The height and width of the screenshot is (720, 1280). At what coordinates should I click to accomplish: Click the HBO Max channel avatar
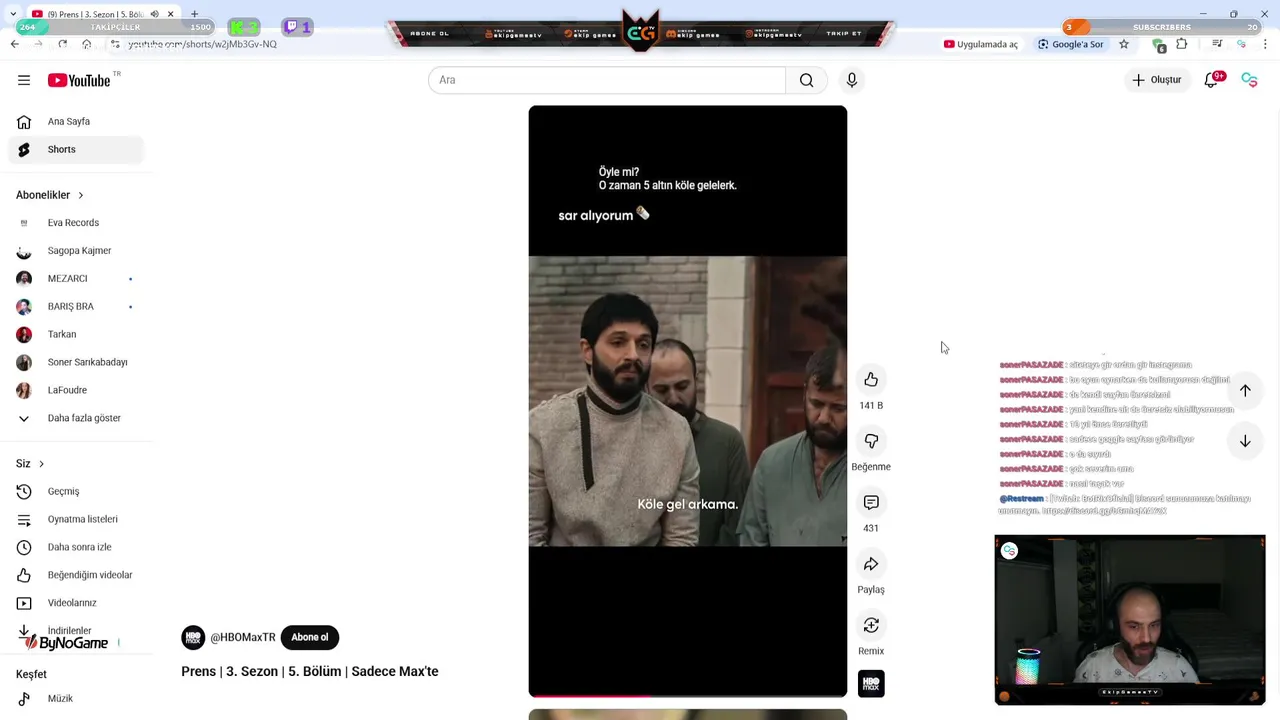193,638
